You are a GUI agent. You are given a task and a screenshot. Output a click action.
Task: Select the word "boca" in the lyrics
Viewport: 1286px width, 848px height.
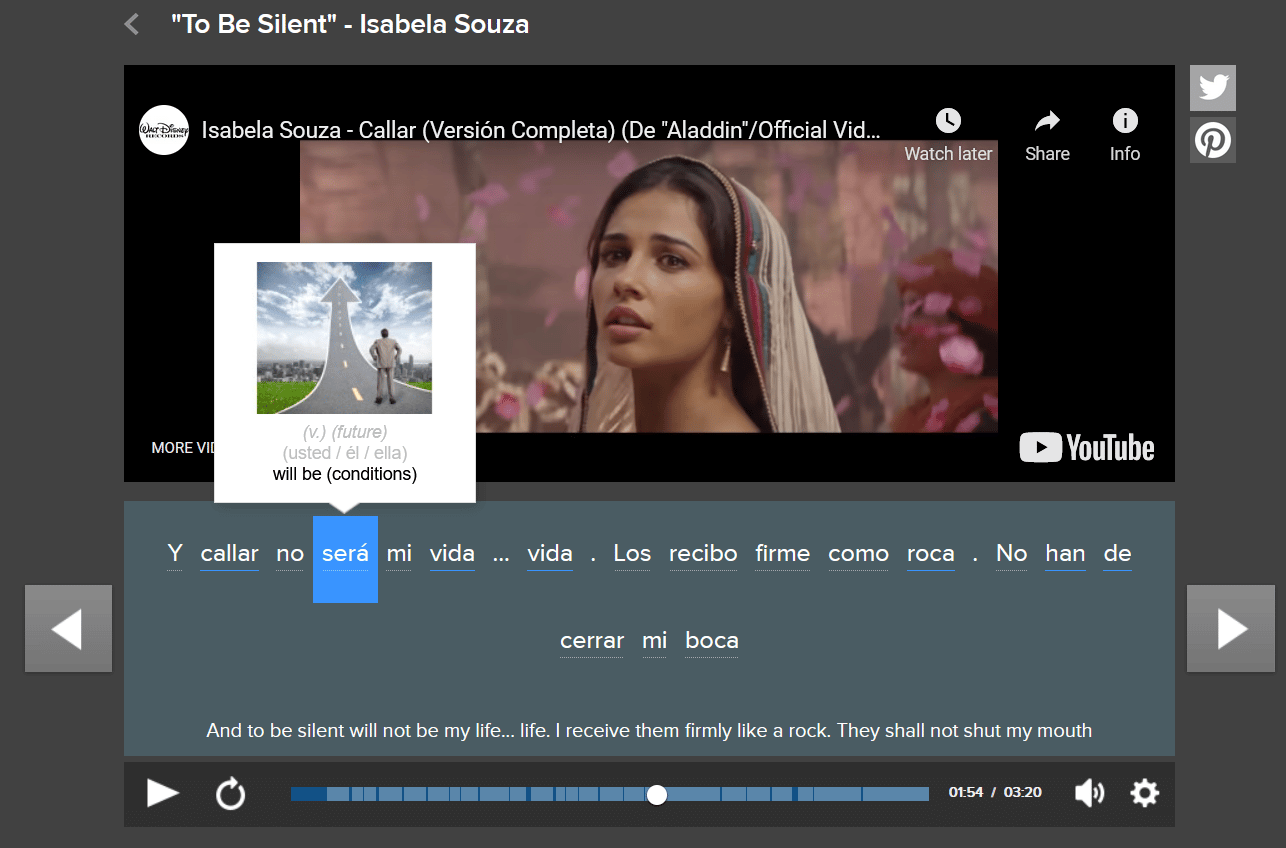711,641
